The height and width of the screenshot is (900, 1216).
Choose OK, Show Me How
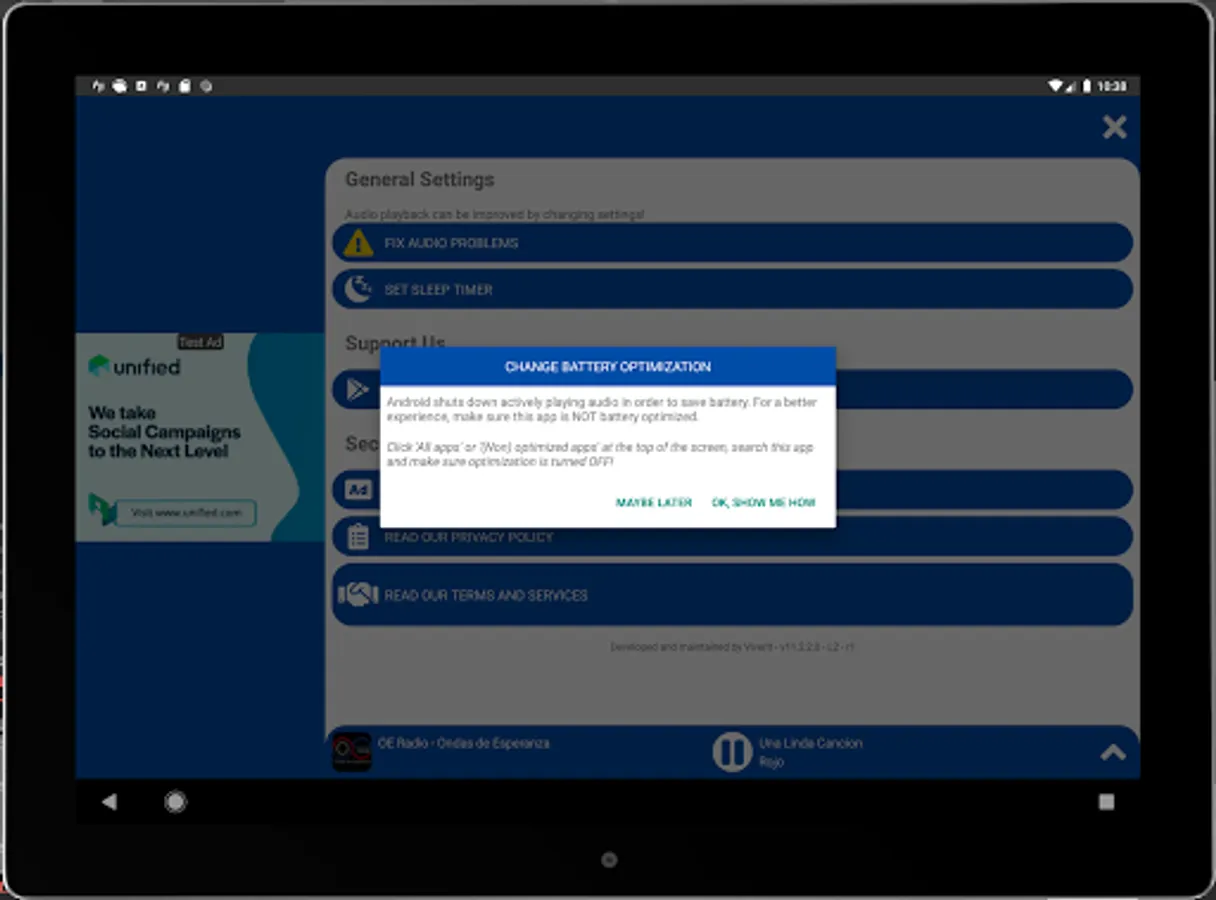click(x=763, y=502)
